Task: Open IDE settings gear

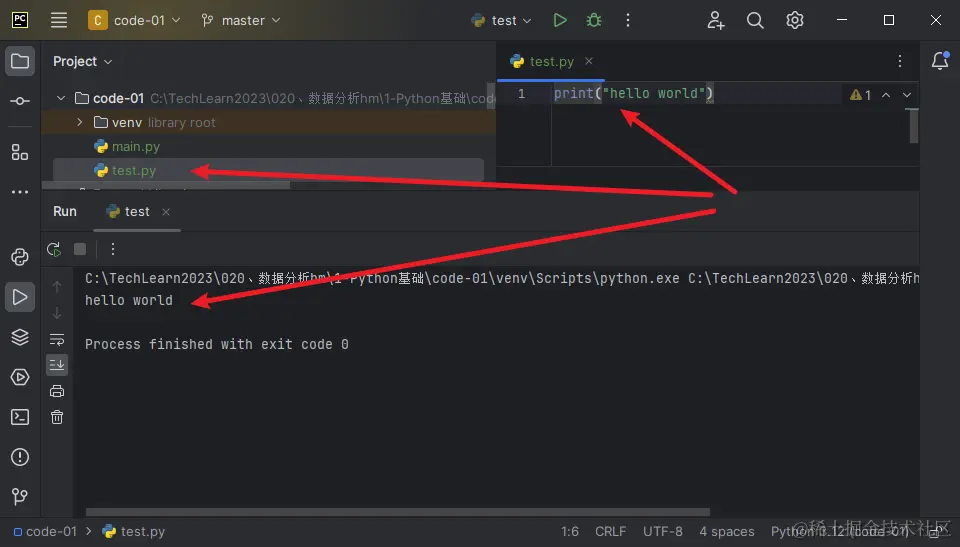Action: 795,20
